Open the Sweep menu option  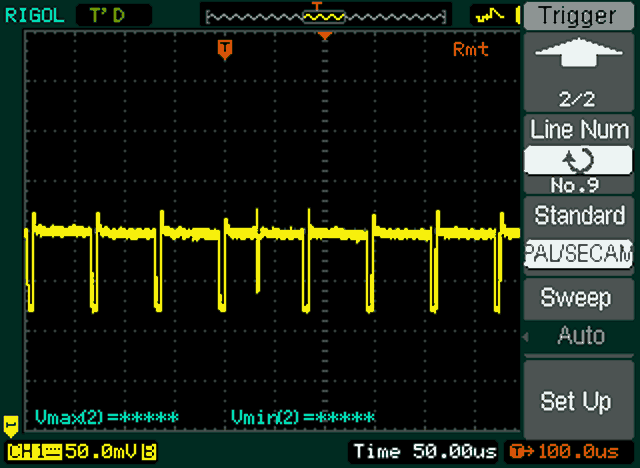tap(580, 298)
